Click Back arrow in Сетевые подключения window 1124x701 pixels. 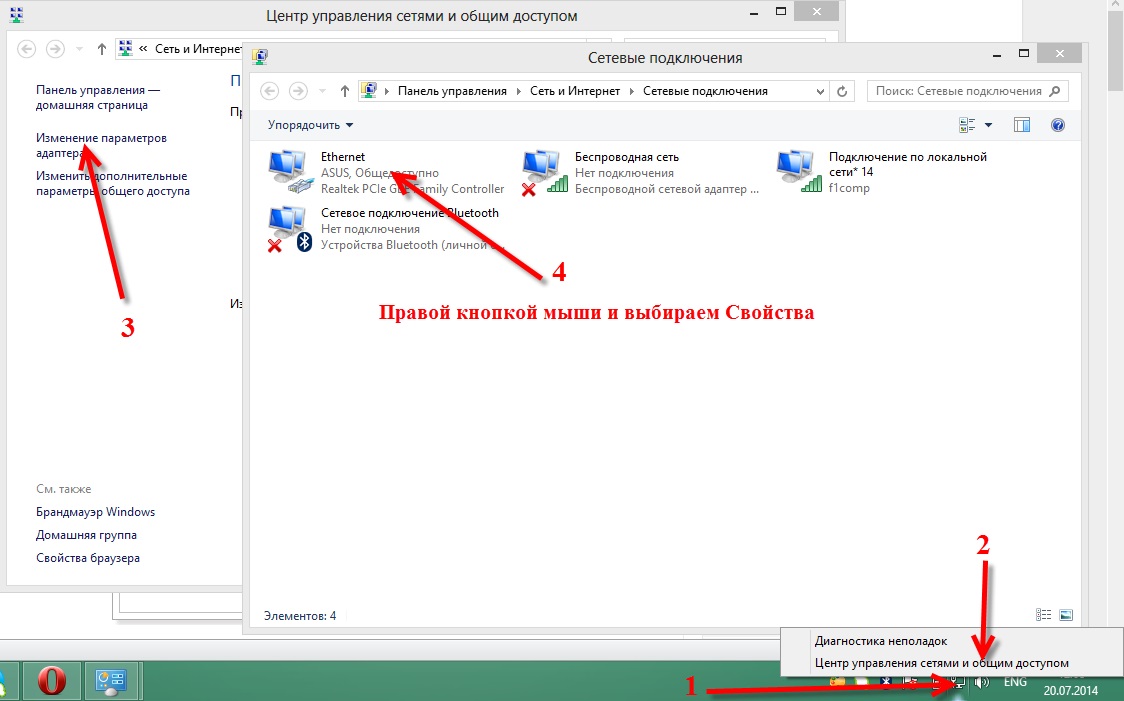(270, 91)
